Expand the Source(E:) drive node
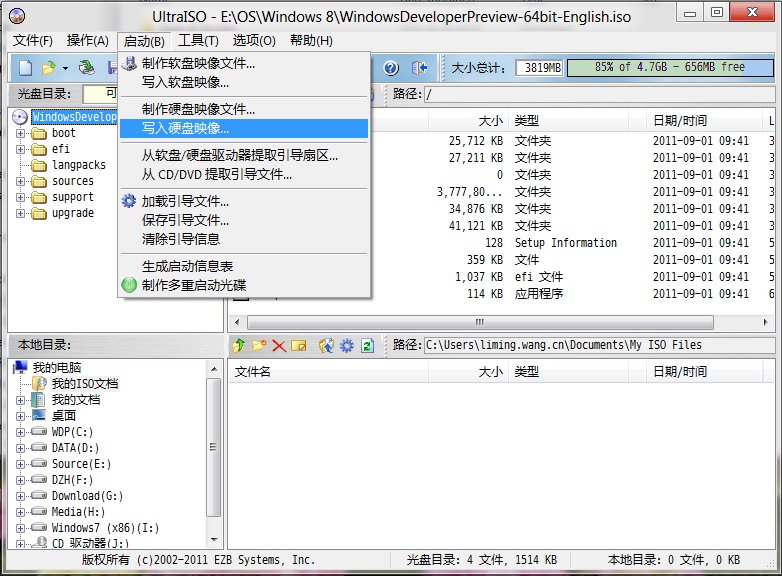Image resolution: width=782 pixels, height=576 pixels. click(20, 464)
